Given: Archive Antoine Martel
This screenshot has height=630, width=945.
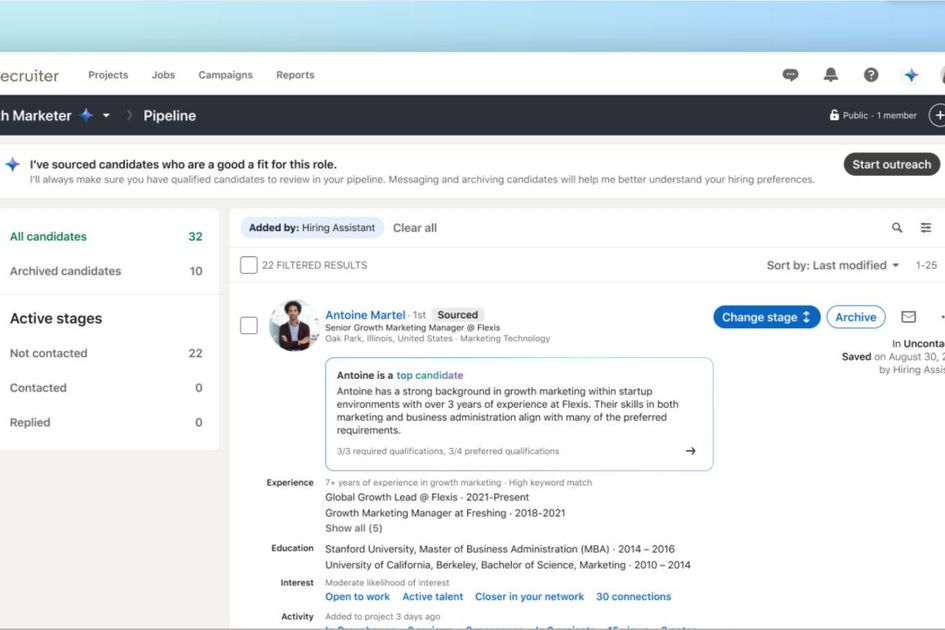Looking at the screenshot, I should [x=855, y=317].
